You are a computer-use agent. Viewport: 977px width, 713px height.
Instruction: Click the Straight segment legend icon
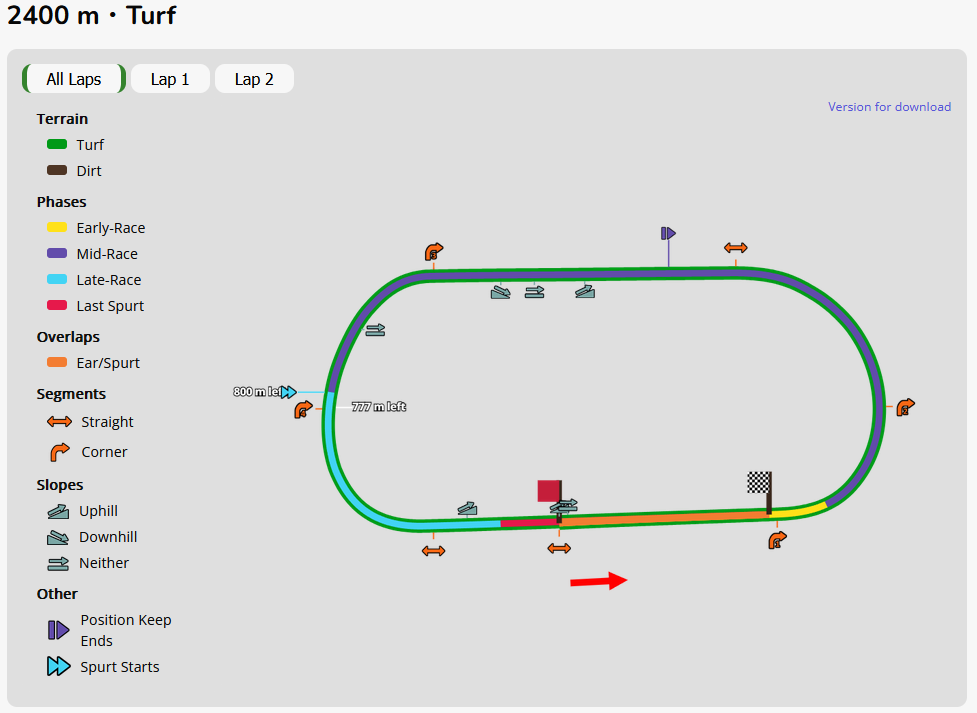coord(59,422)
